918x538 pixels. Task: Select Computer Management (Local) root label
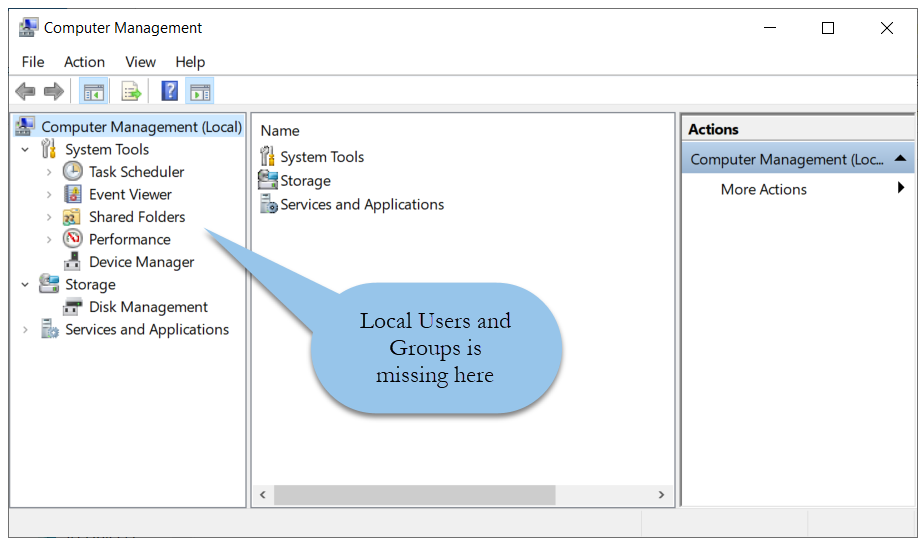[x=142, y=127]
